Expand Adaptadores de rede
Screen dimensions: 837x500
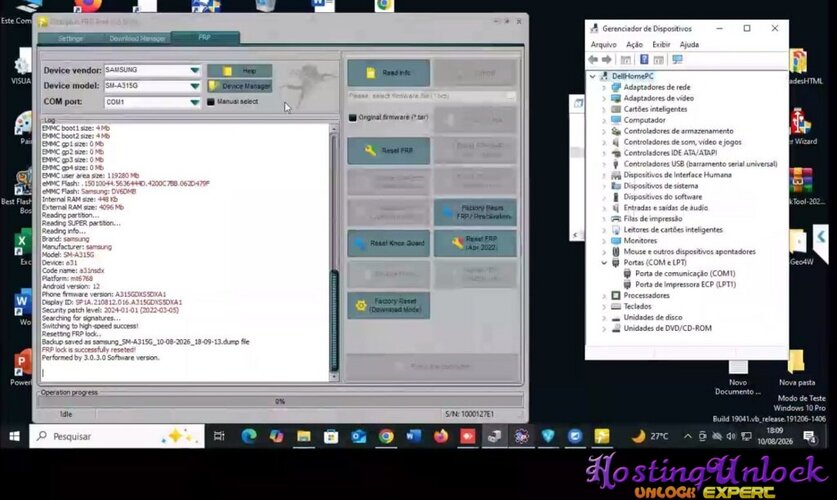click(x=604, y=88)
